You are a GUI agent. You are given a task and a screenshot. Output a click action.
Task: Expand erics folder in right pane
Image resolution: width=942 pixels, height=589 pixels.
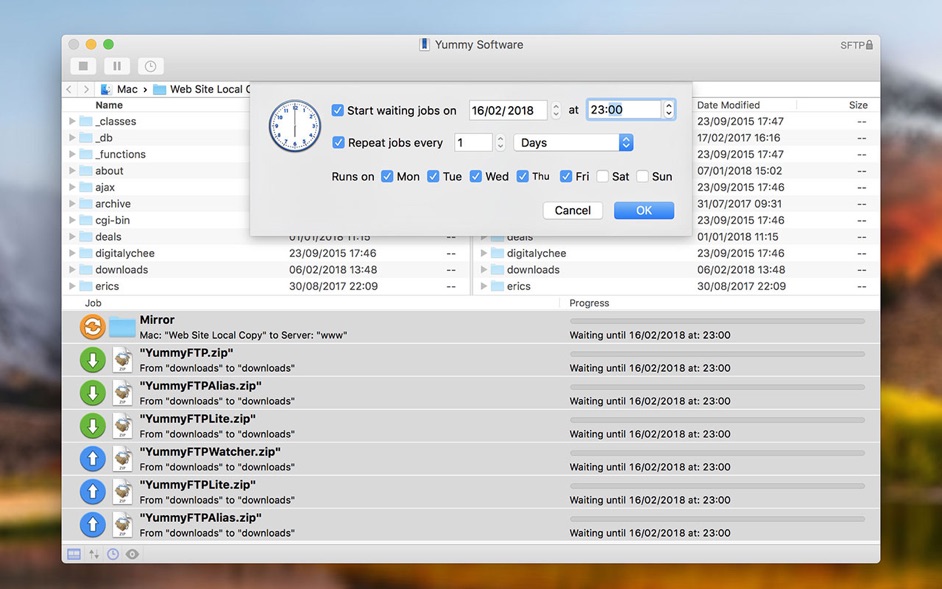(484, 287)
